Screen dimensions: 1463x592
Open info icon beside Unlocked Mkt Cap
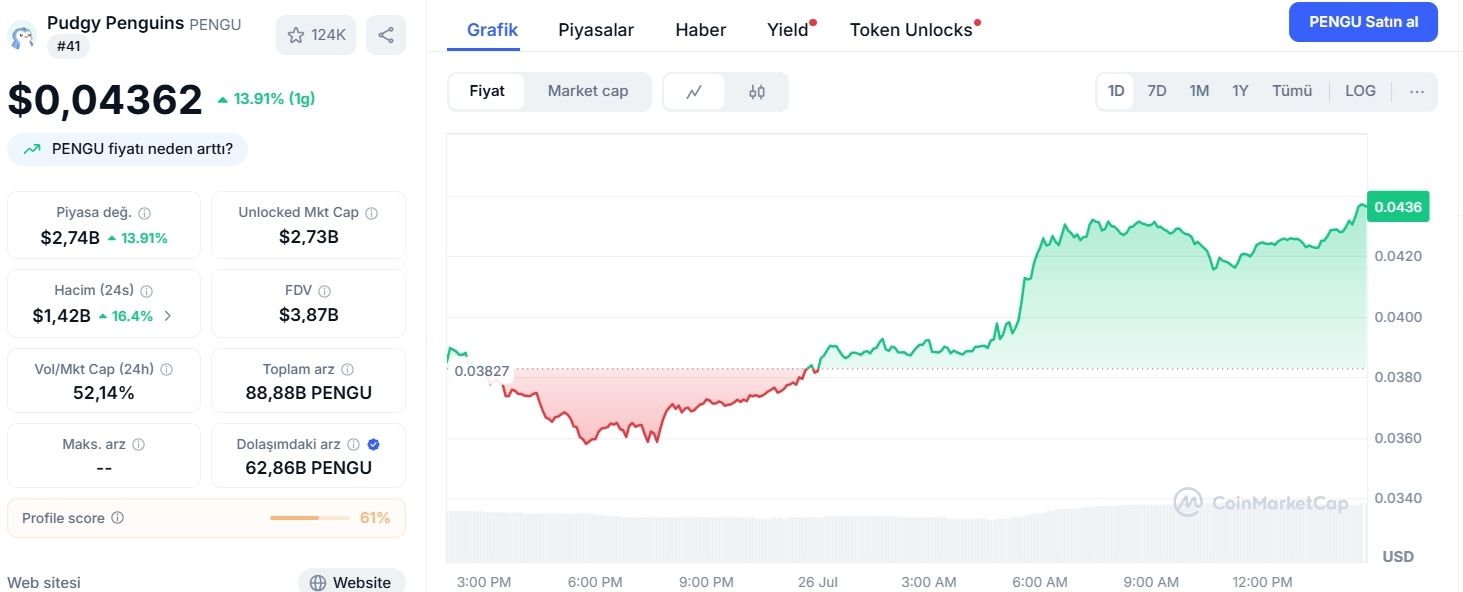(372, 213)
